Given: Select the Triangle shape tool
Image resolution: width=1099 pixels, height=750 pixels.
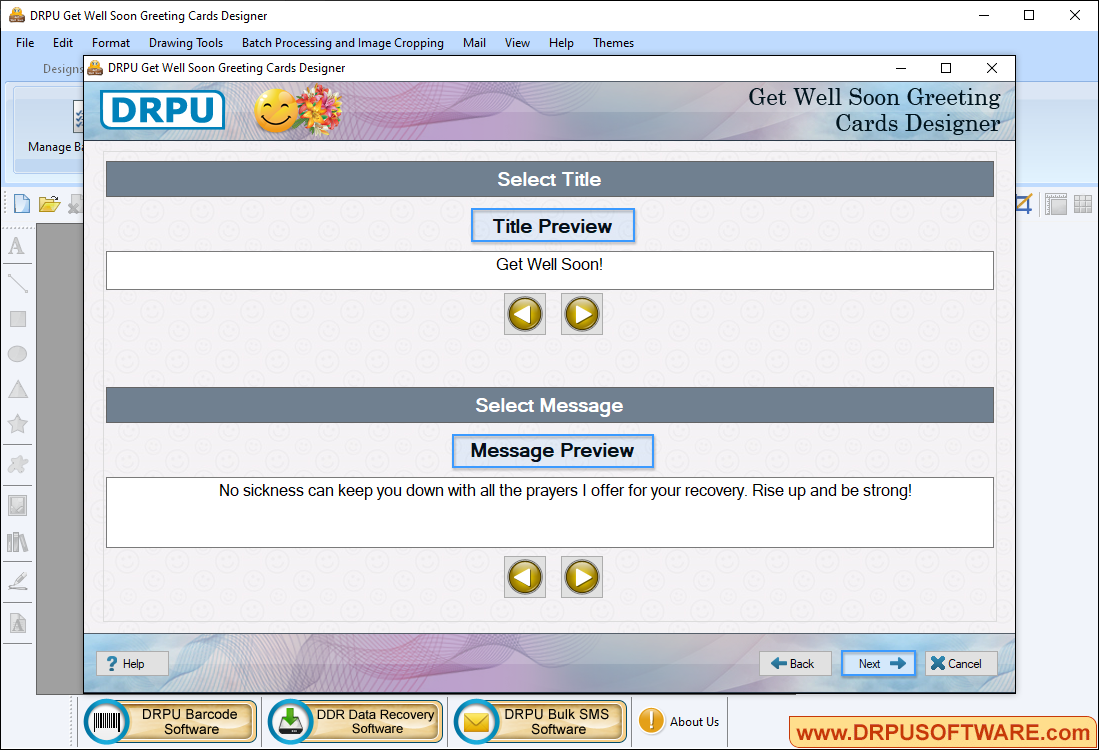Looking at the screenshot, I should coord(17,389).
